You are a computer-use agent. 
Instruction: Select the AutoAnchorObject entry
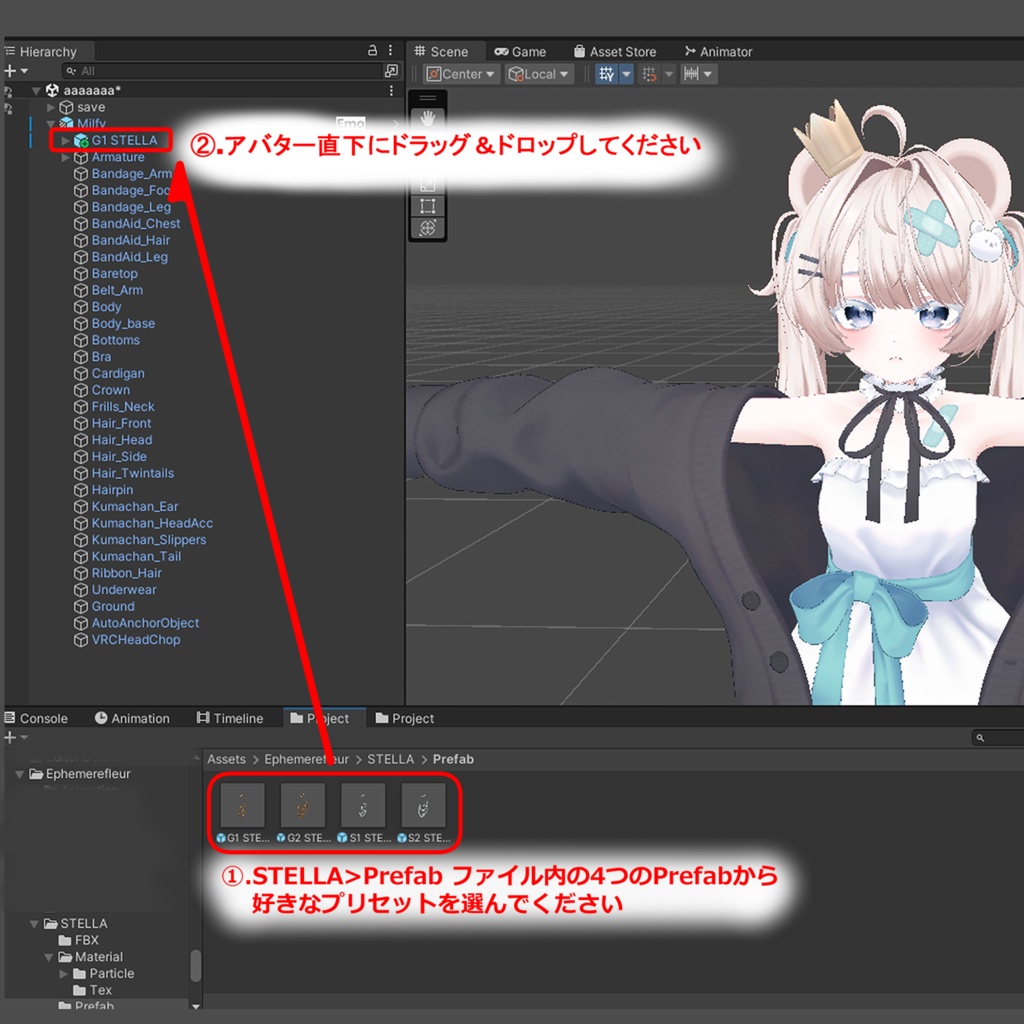(145, 623)
